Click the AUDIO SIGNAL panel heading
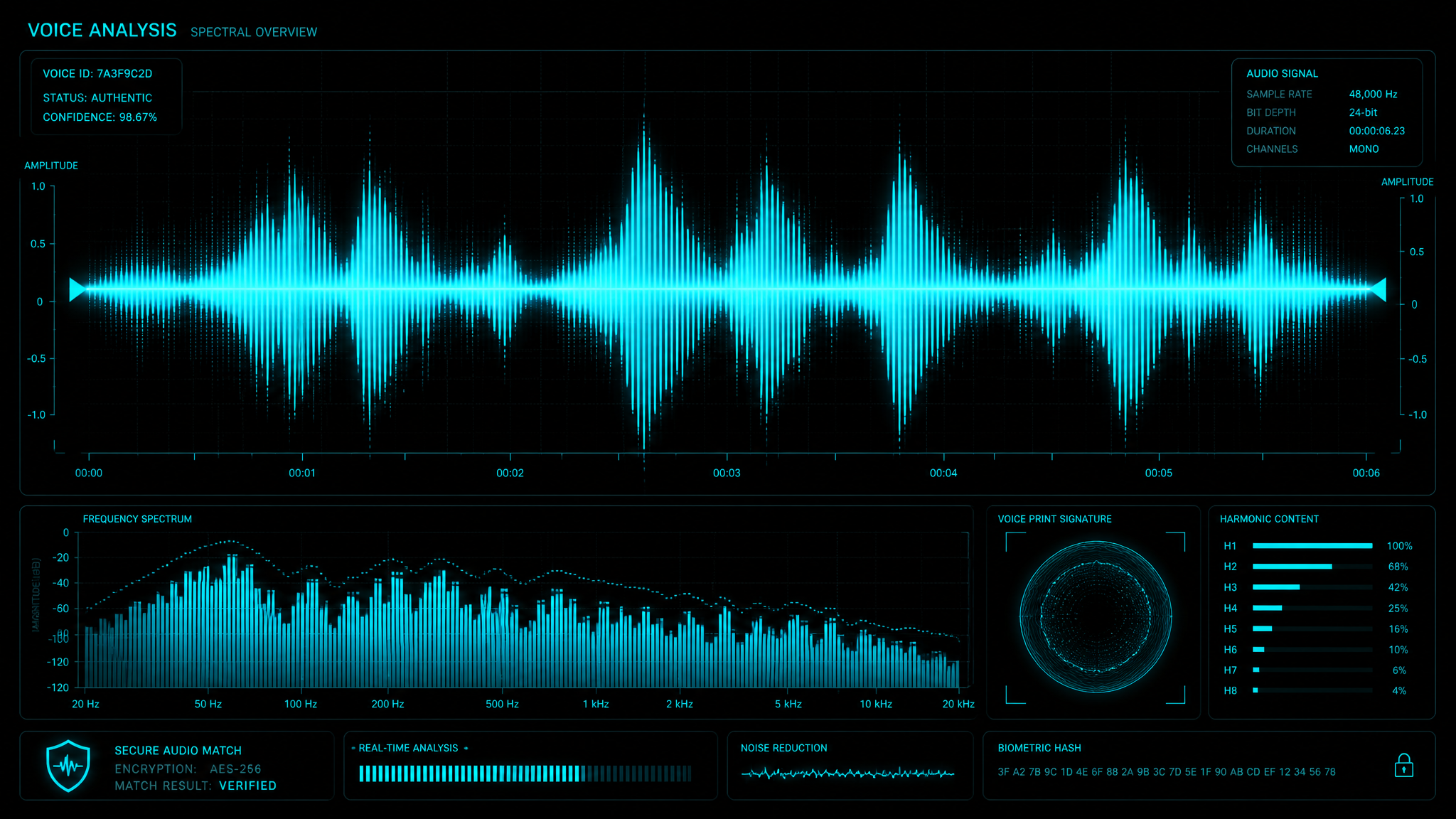 click(x=1282, y=74)
